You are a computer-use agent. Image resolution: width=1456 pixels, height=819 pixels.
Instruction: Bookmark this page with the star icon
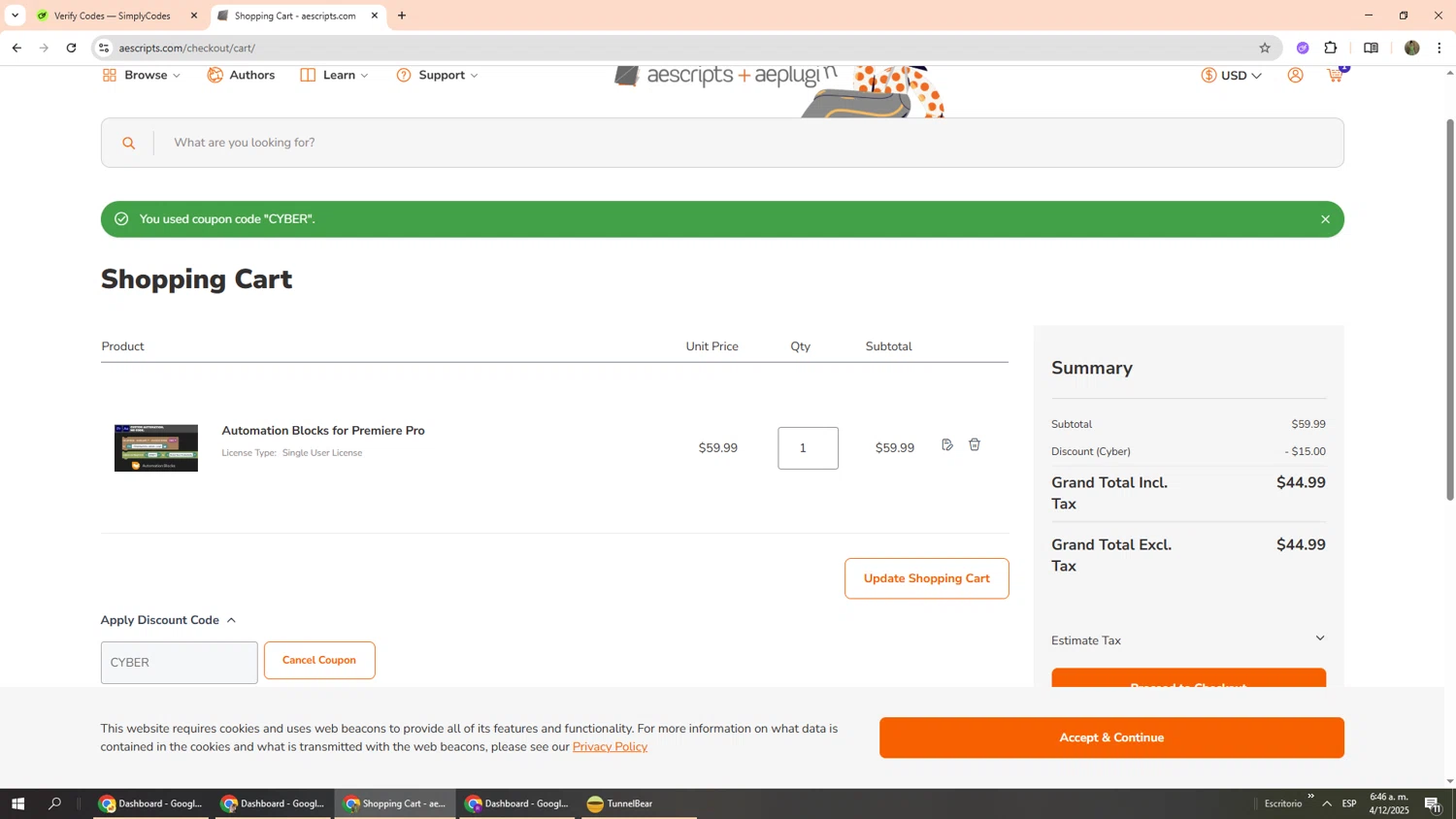click(x=1265, y=48)
